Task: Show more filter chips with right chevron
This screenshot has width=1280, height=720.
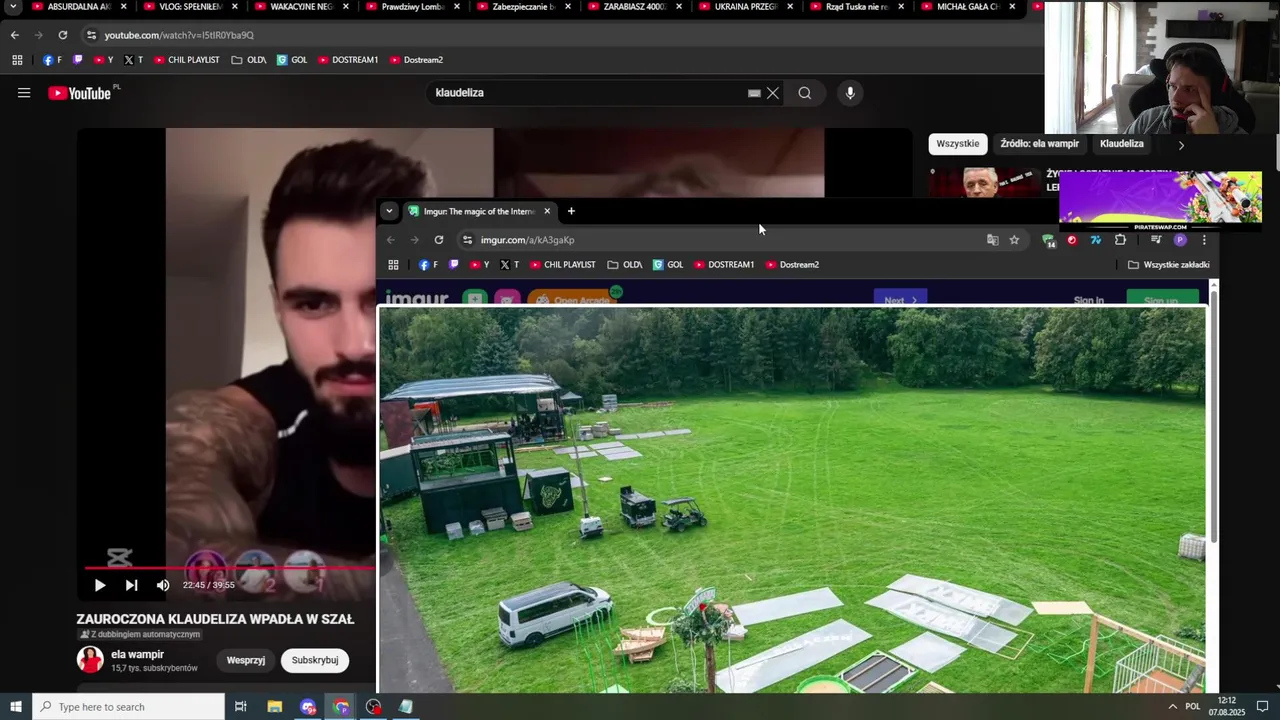Action: pyautogui.click(x=1181, y=145)
